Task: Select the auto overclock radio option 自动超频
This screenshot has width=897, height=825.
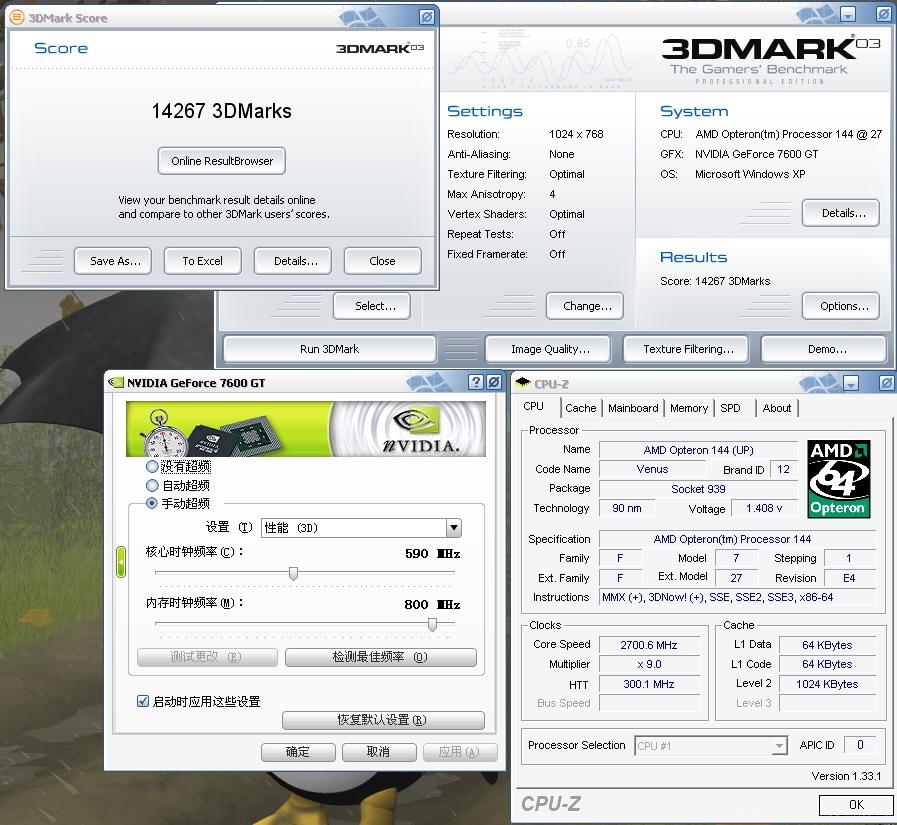Action: point(152,485)
